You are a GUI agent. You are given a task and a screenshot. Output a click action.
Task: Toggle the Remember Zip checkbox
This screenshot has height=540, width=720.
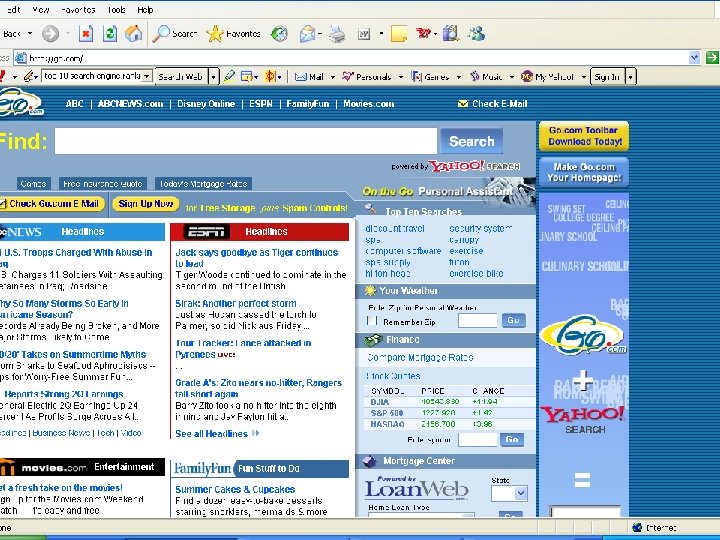(372, 321)
